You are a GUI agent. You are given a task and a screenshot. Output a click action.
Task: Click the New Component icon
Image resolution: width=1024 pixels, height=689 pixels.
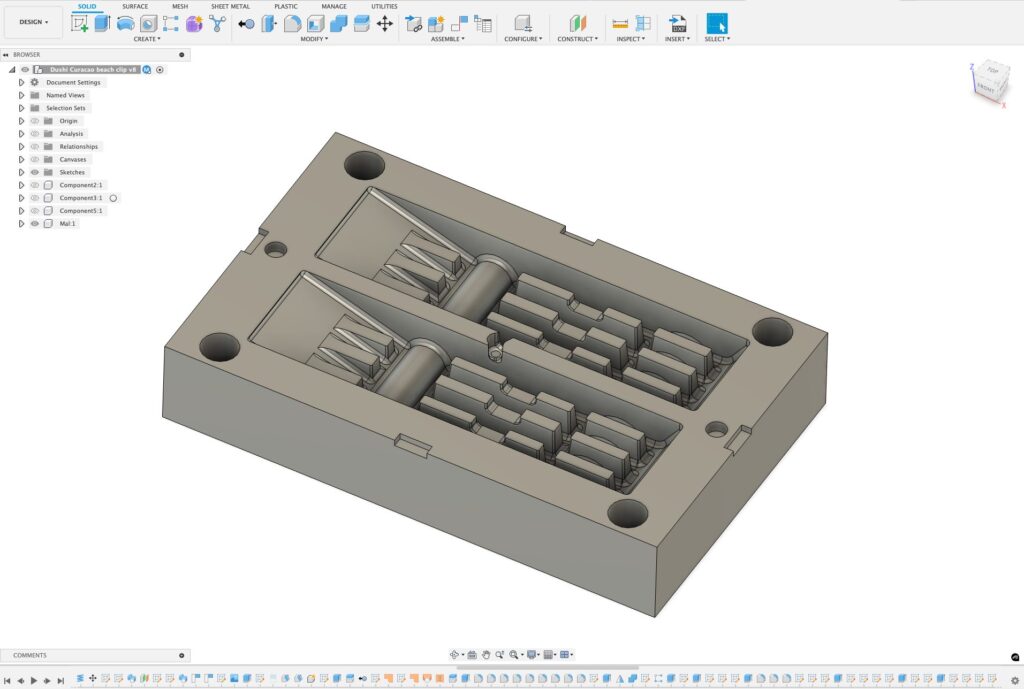pos(436,24)
